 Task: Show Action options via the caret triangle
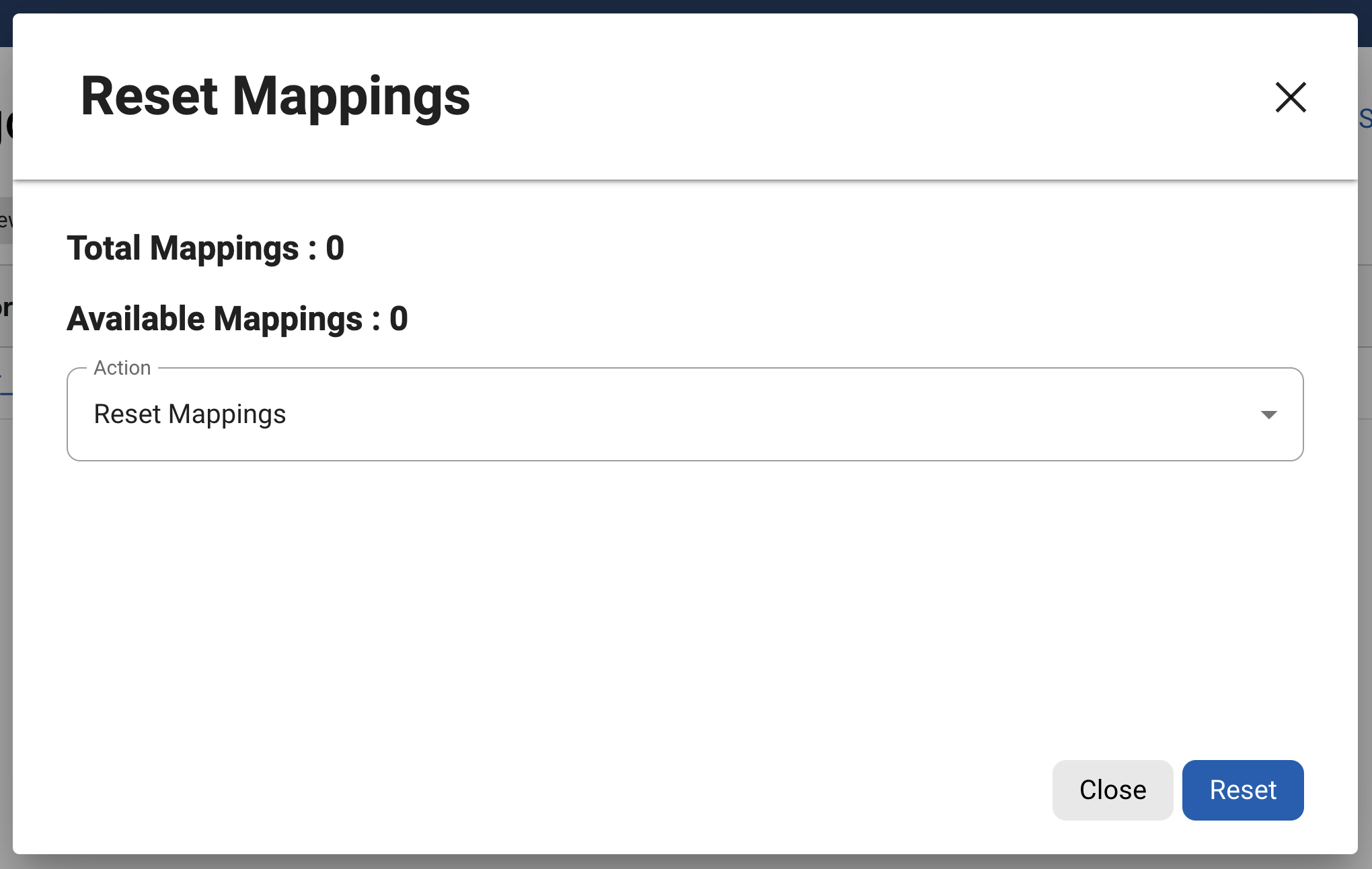pyautogui.click(x=1268, y=414)
